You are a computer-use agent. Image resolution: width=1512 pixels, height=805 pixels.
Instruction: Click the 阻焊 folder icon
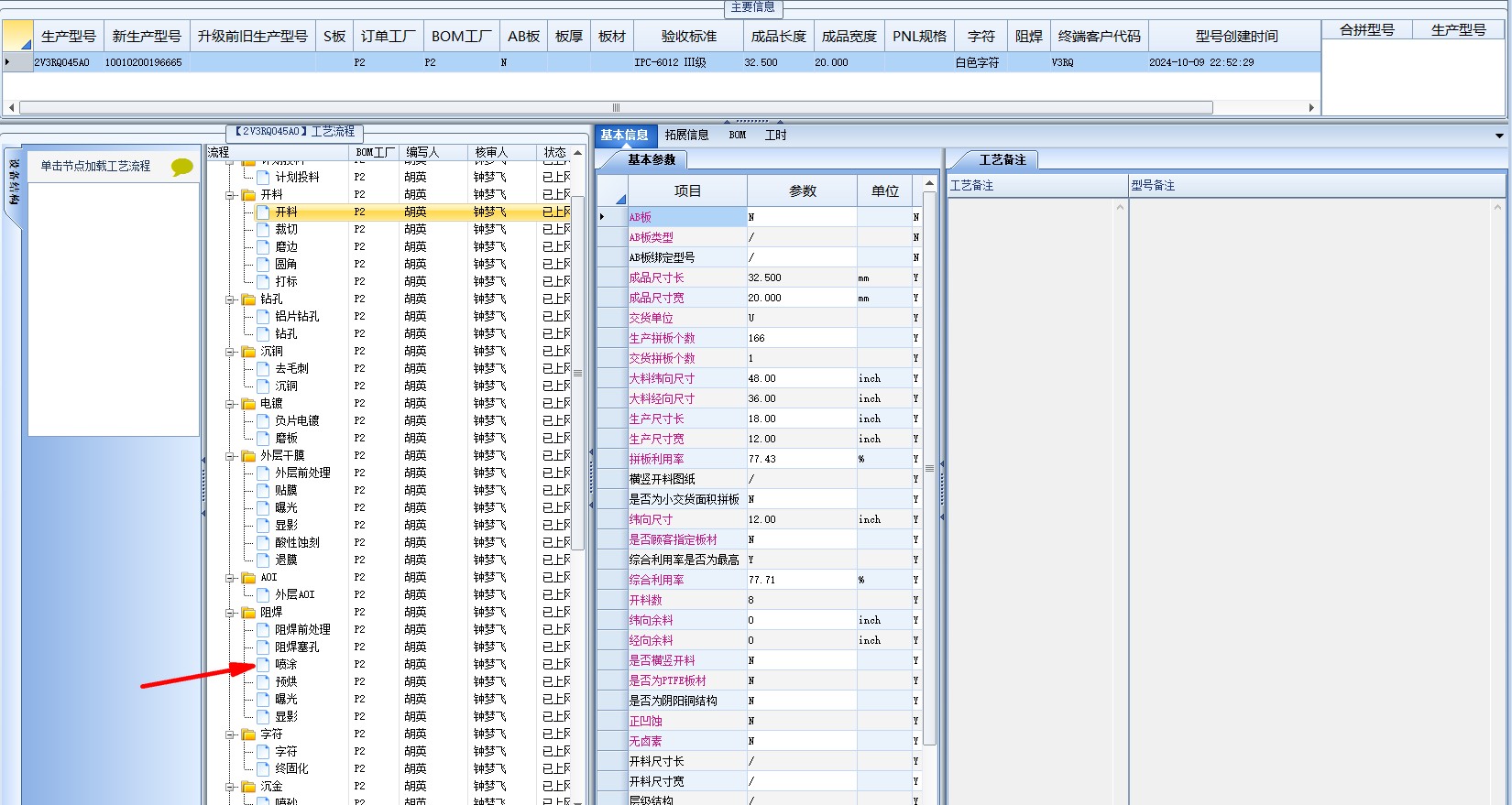[248, 613]
